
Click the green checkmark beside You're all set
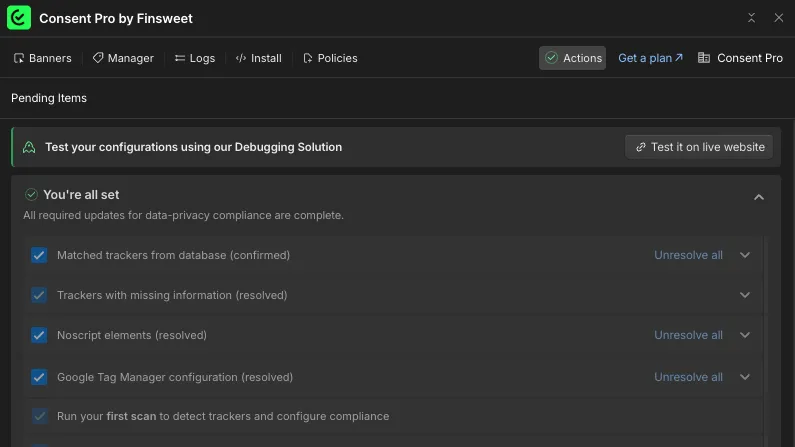[x=31, y=195]
